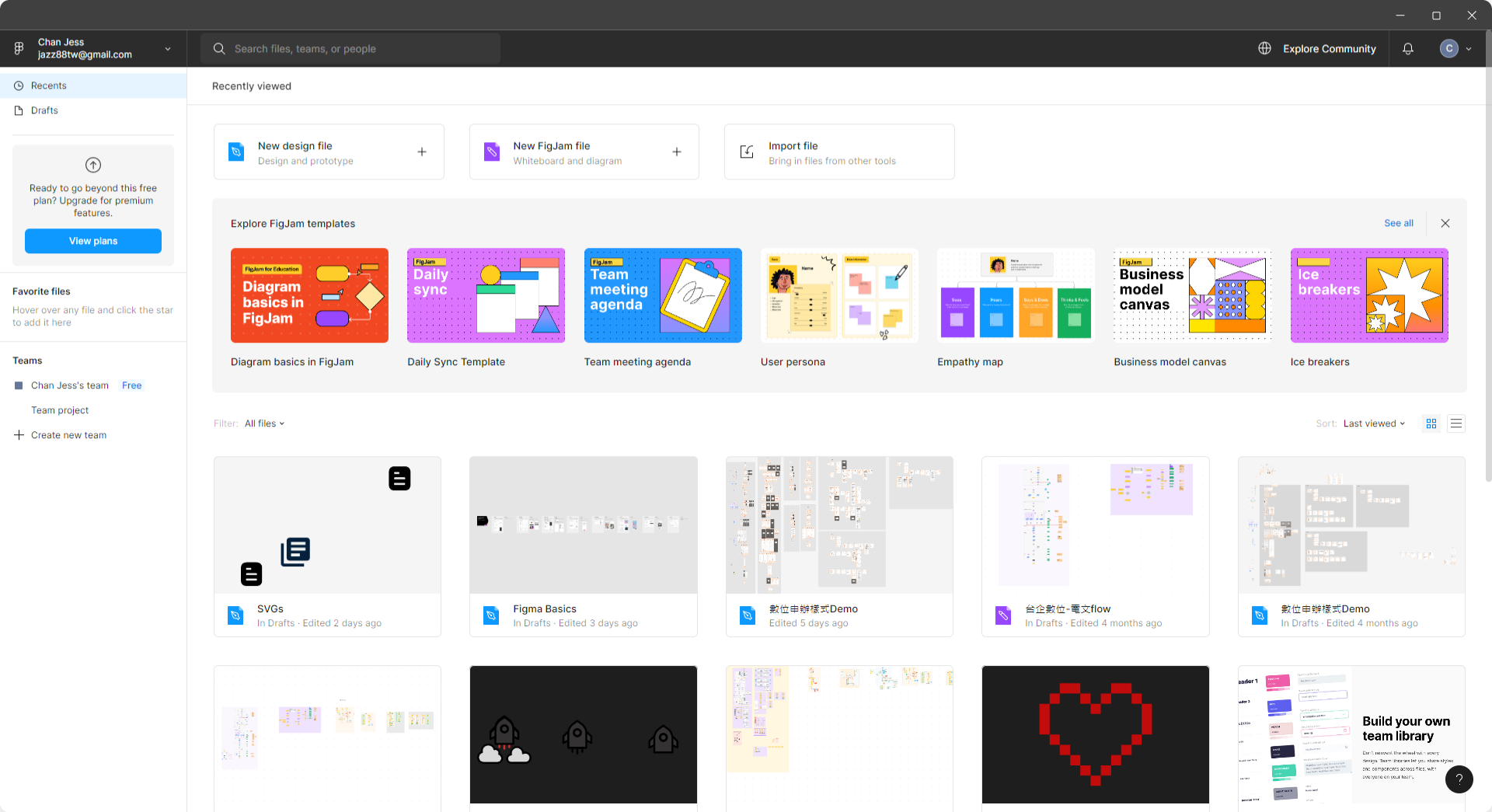Click the plus icon on New FigJam file
1492x812 pixels.
tap(677, 152)
